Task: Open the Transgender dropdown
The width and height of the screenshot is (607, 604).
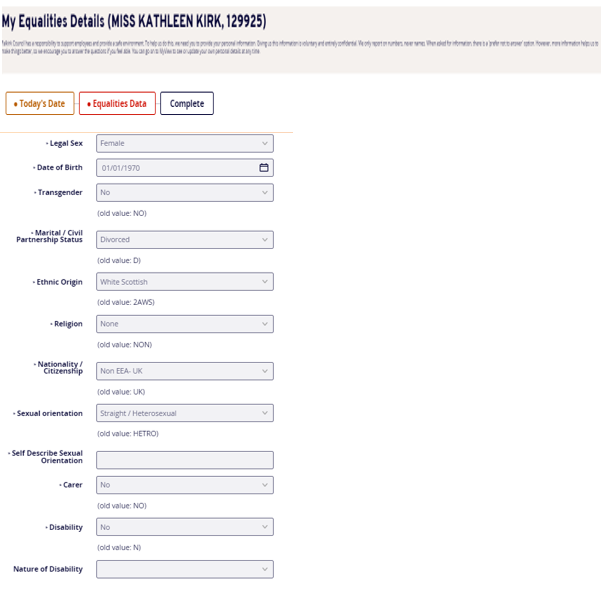Action: [x=185, y=192]
